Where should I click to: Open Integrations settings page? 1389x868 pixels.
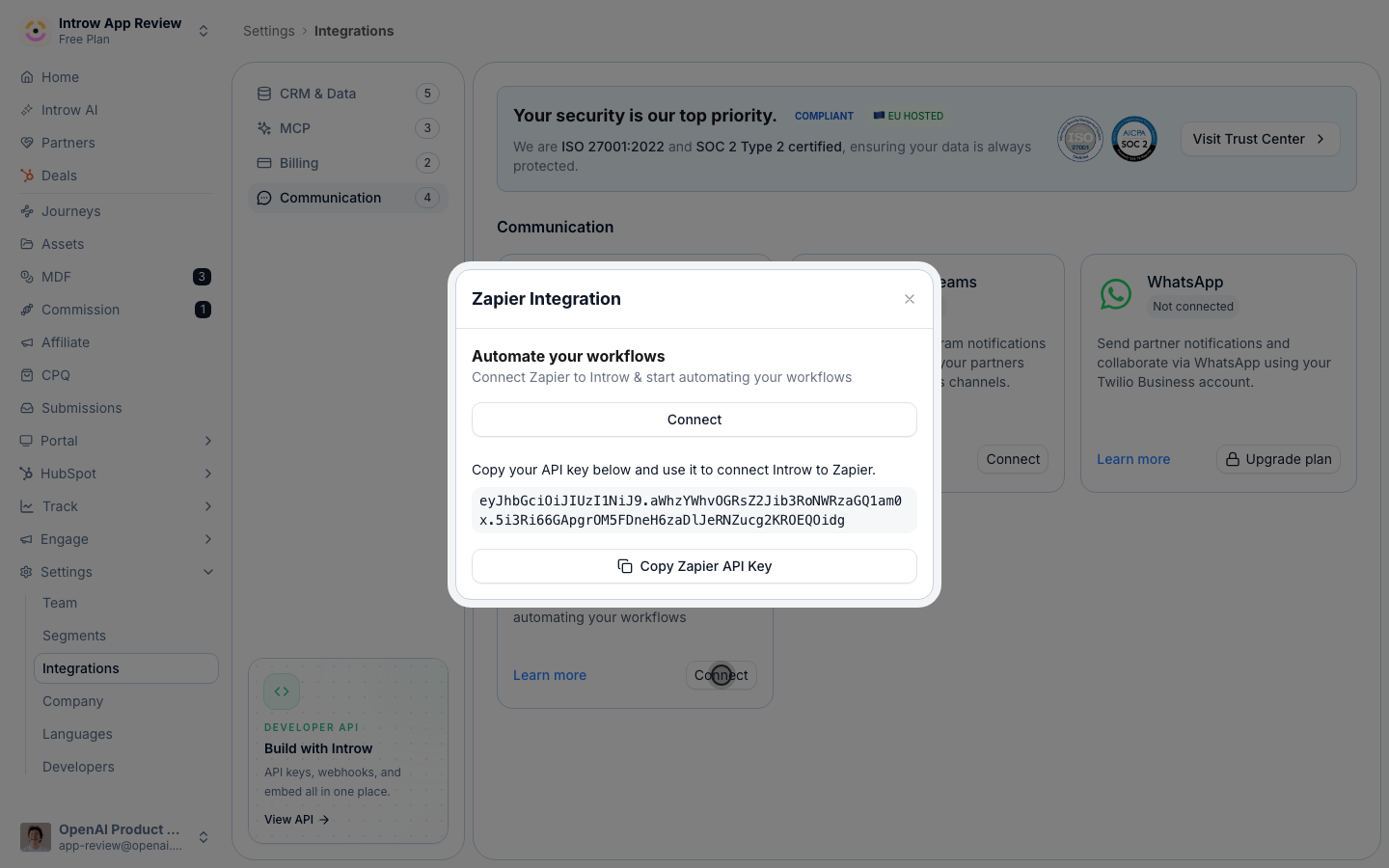tap(126, 668)
